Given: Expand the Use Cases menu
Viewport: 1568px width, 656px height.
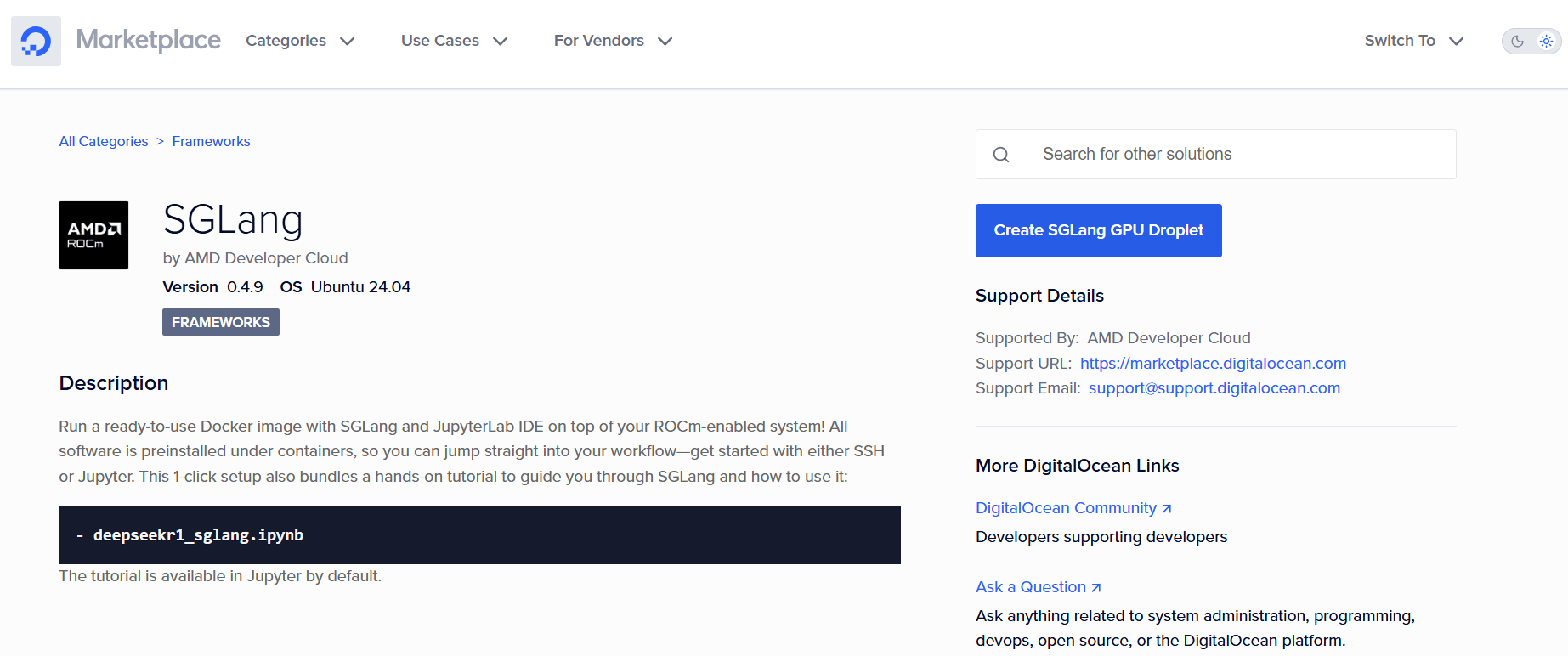Looking at the screenshot, I should [454, 41].
